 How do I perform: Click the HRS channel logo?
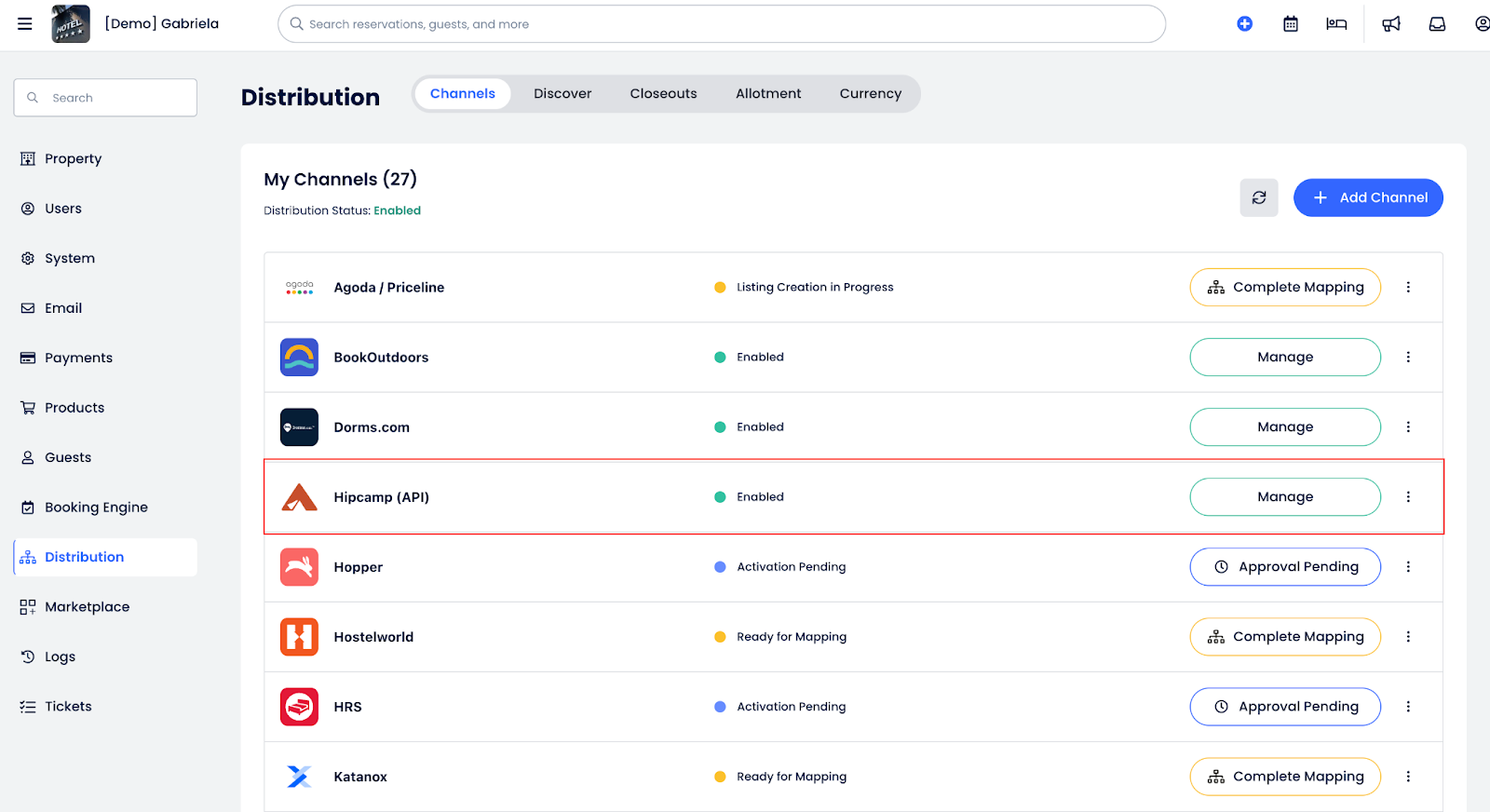point(299,707)
